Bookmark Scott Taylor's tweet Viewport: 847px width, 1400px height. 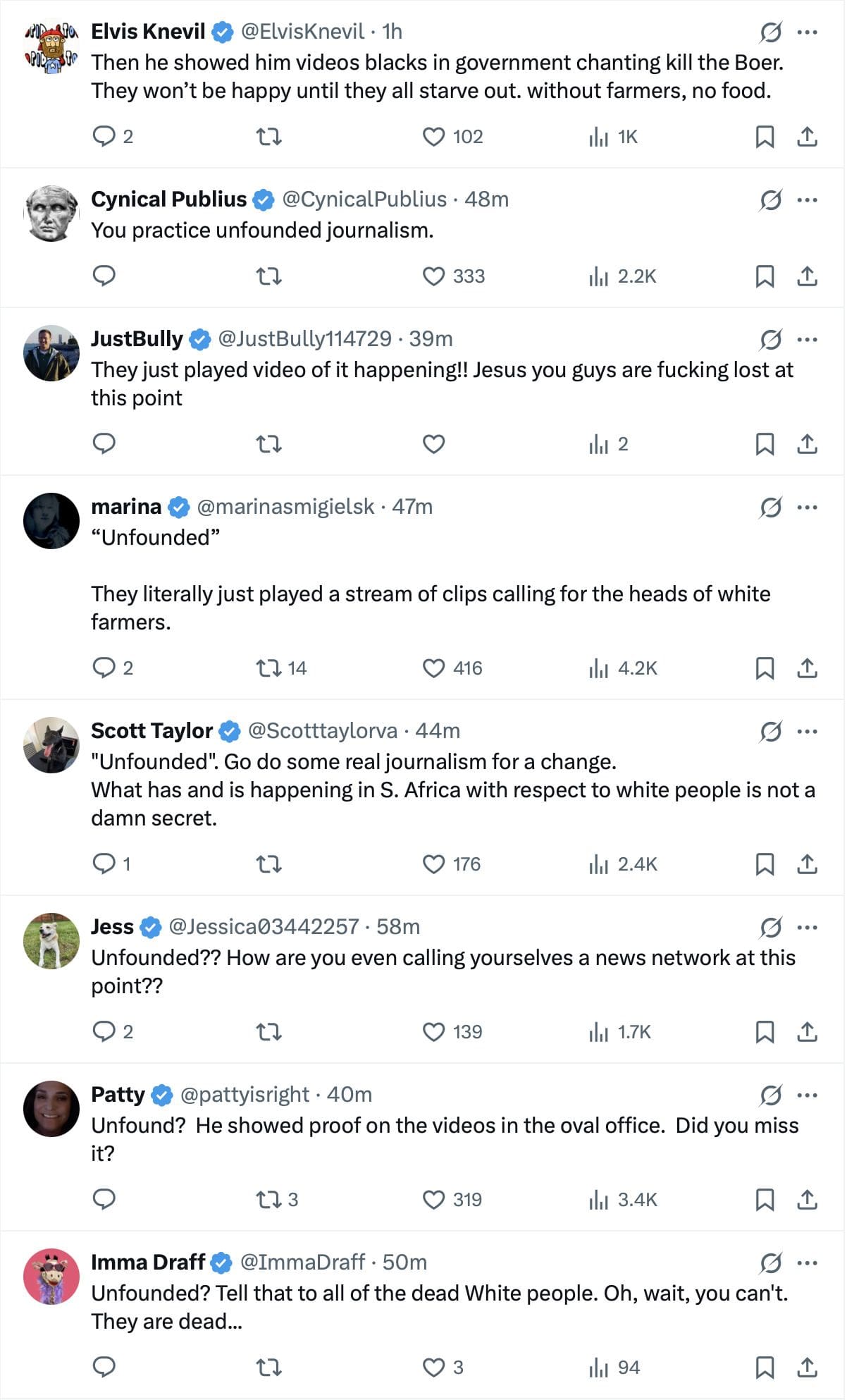click(765, 864)
